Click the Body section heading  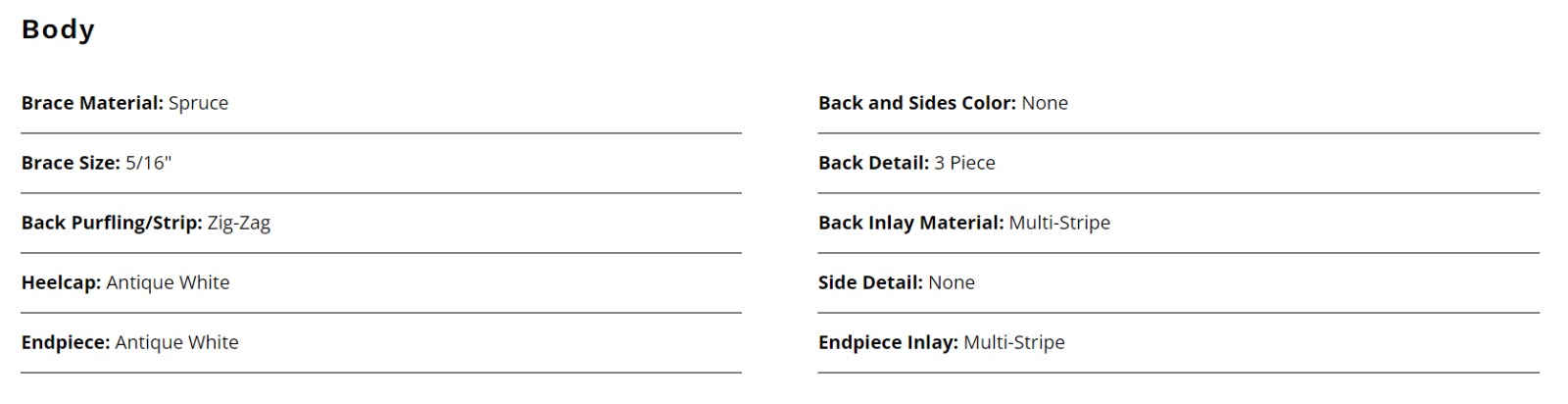[58, 29]
